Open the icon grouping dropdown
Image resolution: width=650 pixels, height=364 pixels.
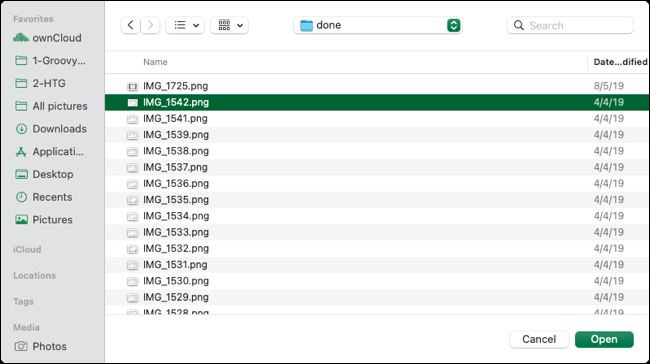coord(229,25)
